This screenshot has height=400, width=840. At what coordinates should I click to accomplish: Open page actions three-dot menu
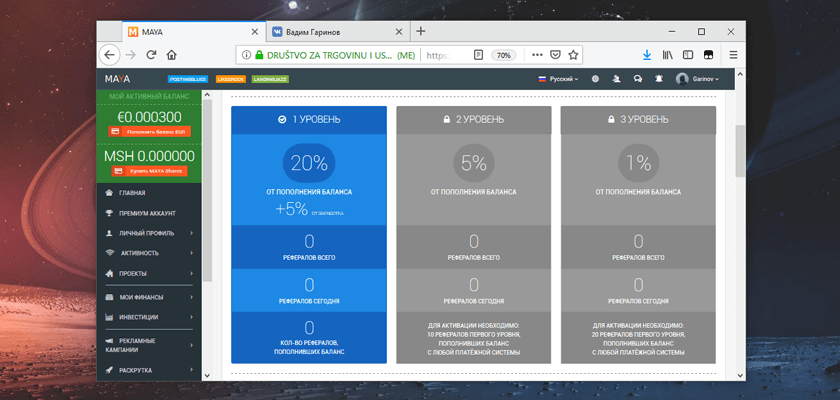click(537, 55)
